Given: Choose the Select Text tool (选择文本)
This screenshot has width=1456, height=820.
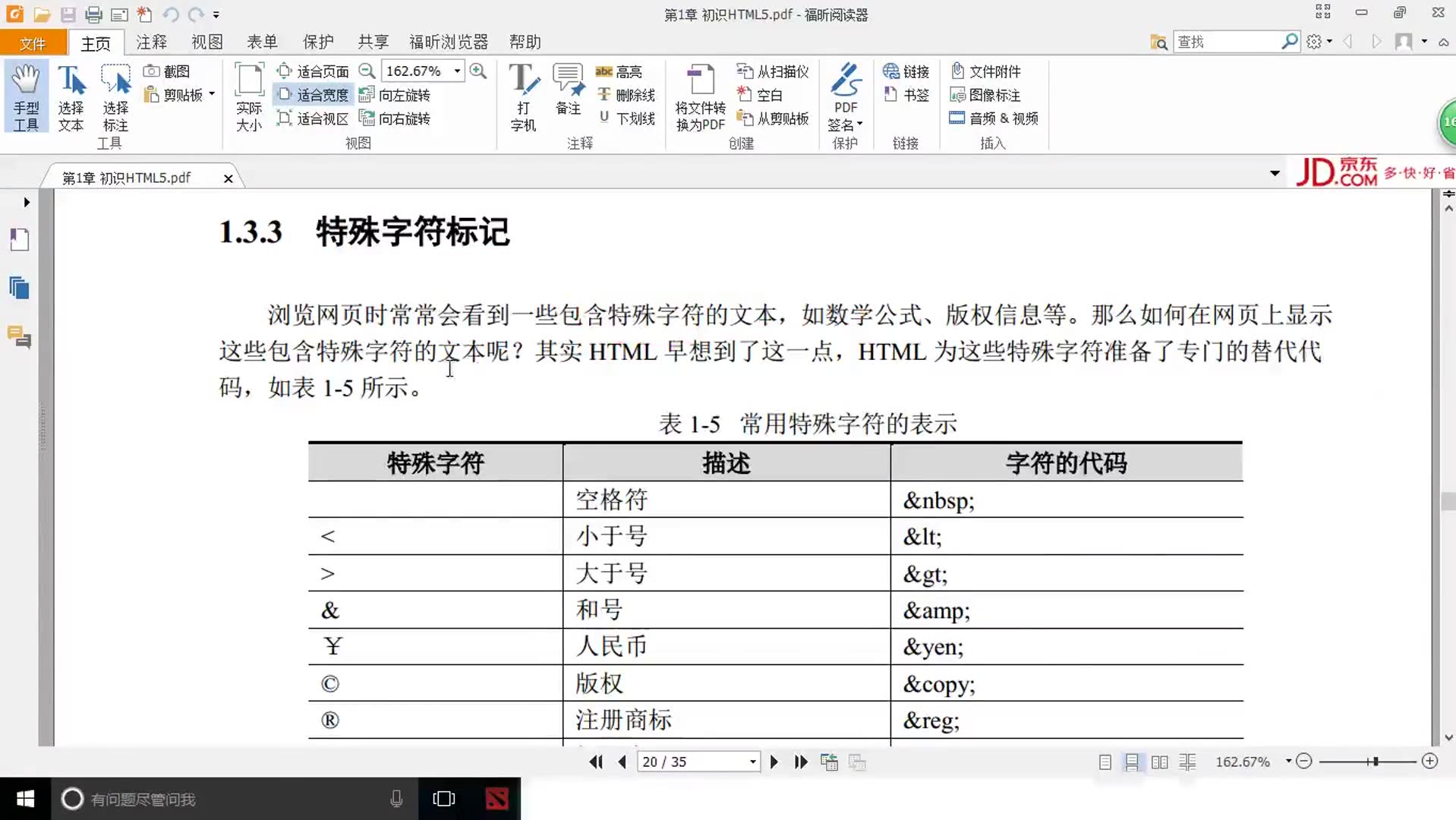Looking at the screenshot, I should 71,97.
